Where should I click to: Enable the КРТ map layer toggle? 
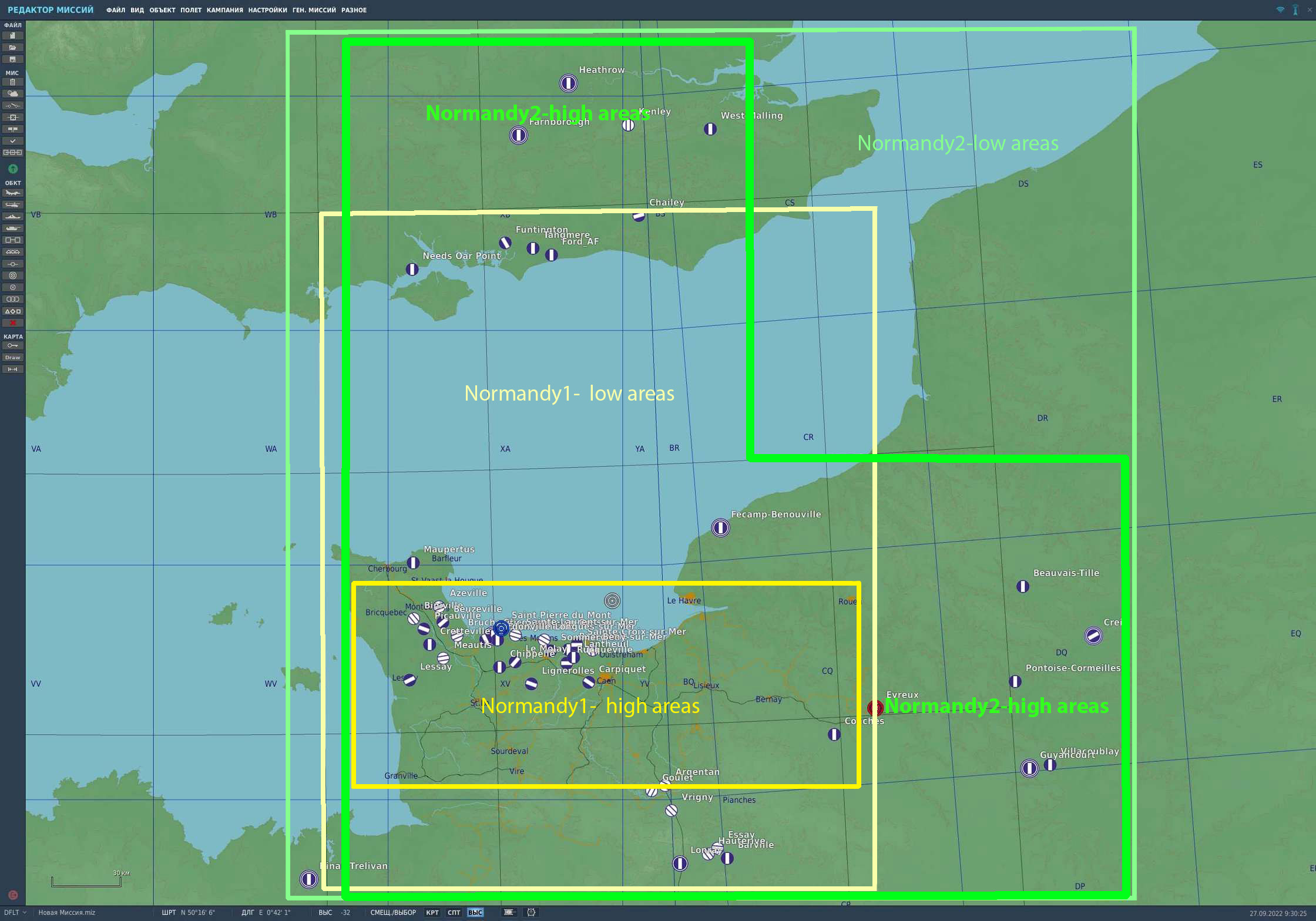pyautogui.click(x=433, y=912)
